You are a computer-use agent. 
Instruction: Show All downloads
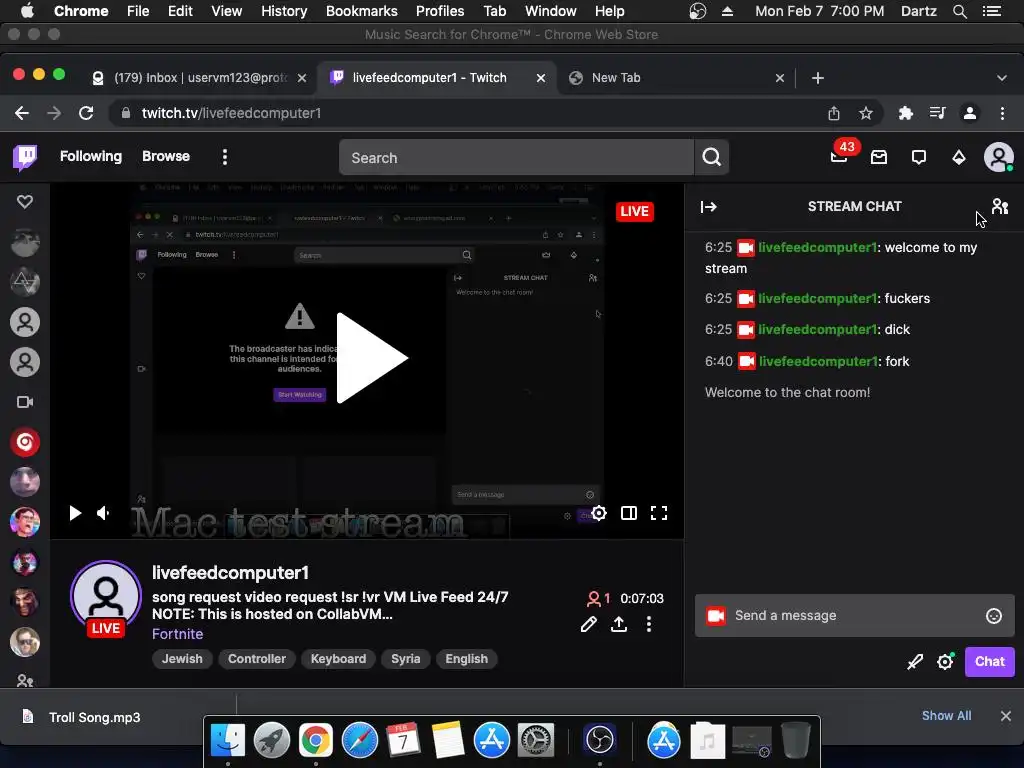pos(946,716)
